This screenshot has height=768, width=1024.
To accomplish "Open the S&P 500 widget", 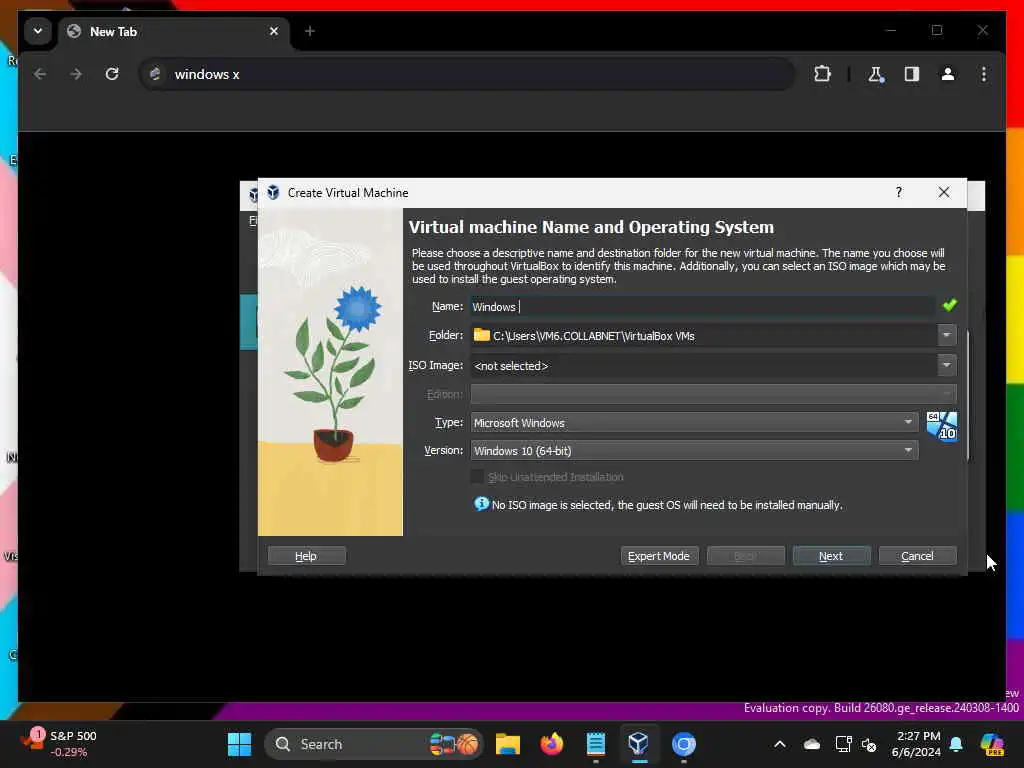I will [x=59, y=744].
